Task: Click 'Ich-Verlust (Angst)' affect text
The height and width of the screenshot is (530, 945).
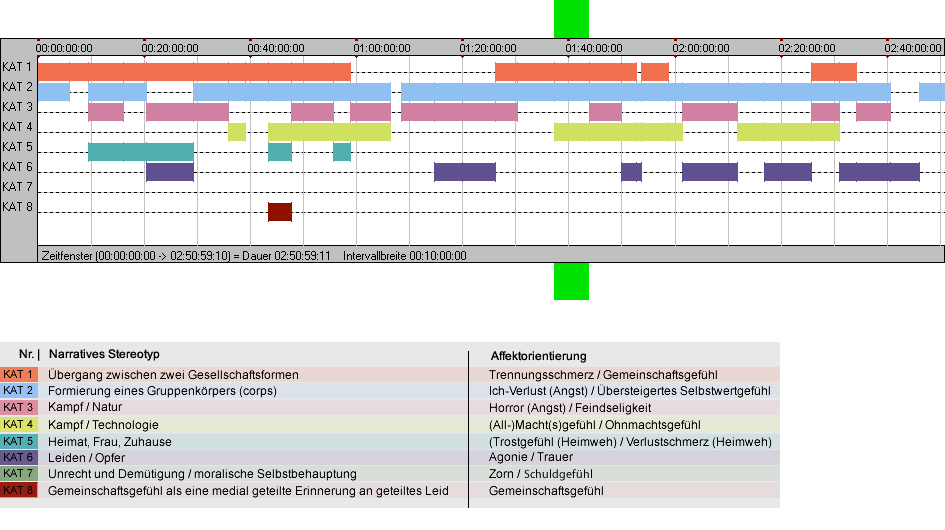Action: pos(538,391)
